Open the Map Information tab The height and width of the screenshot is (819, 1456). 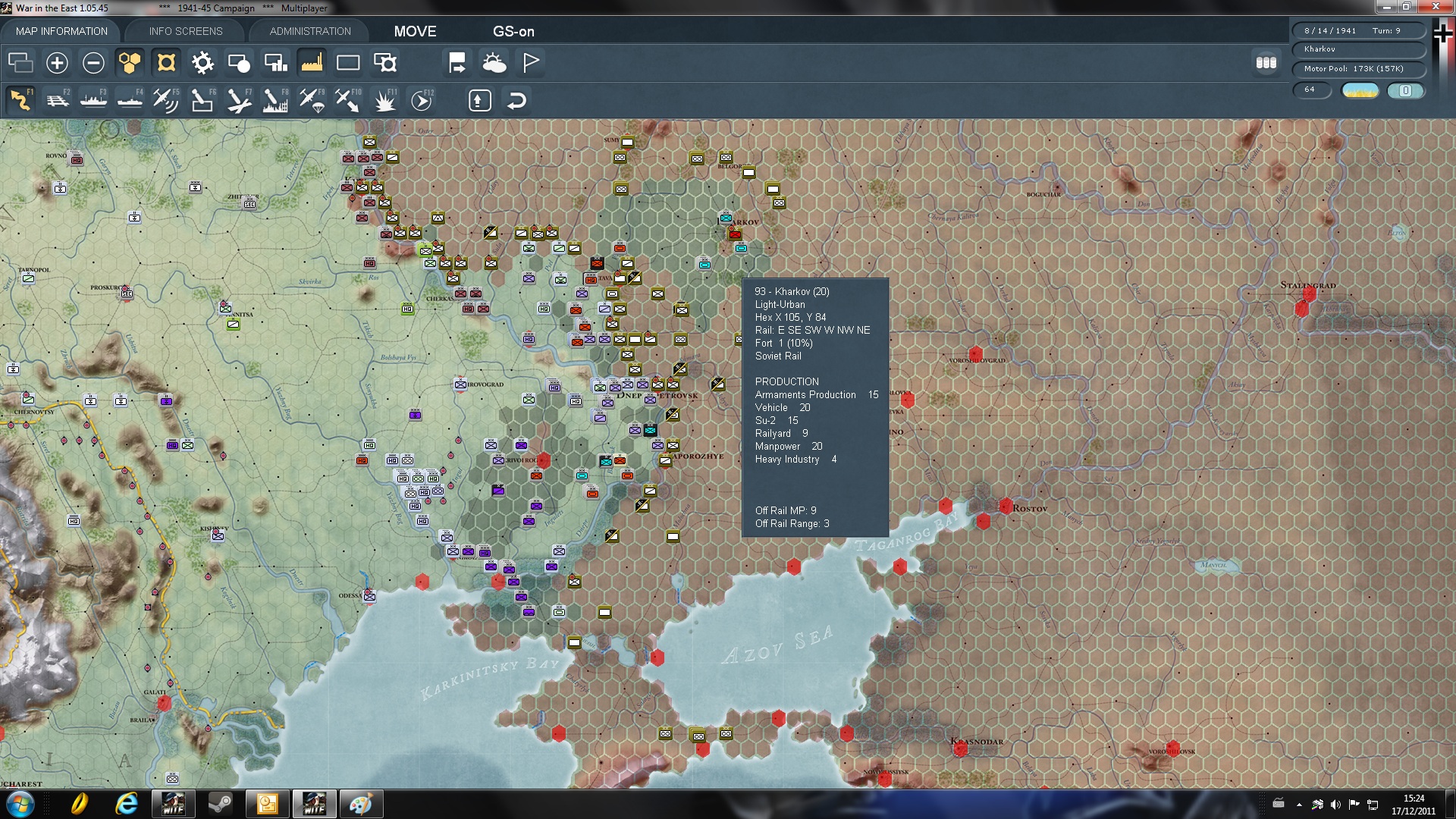61,31
